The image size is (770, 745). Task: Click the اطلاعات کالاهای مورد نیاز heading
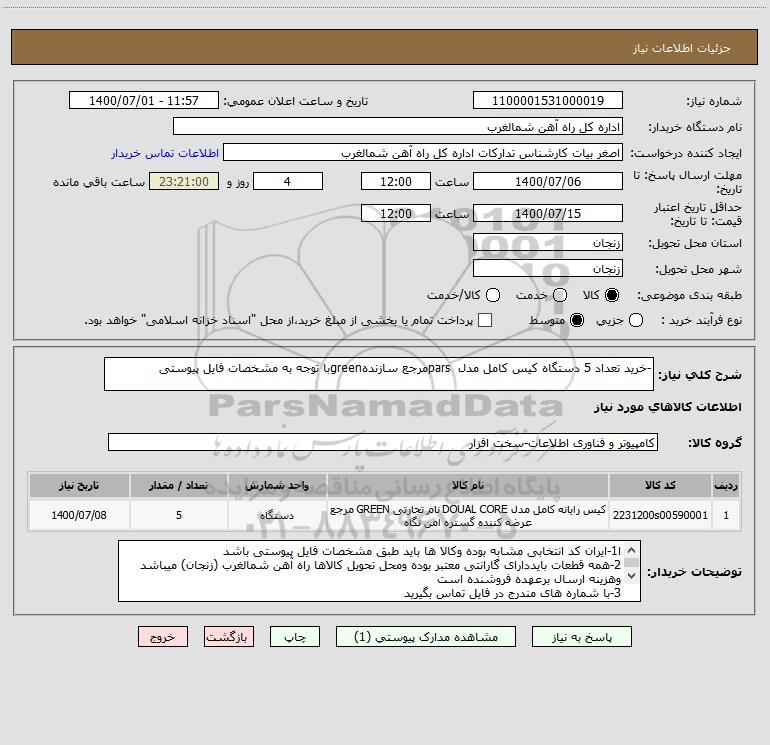pyautogui.click(x=667, y=407)
